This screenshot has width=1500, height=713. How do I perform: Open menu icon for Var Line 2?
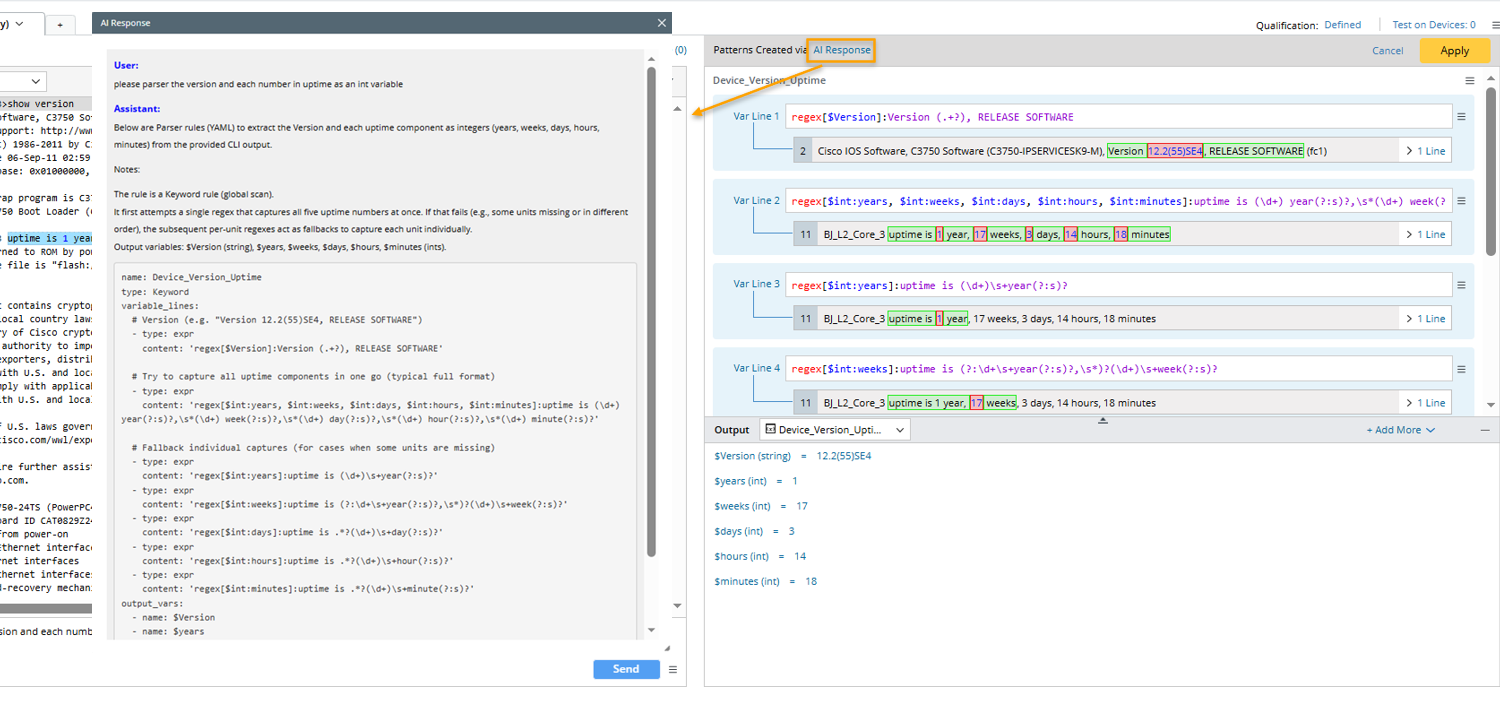point(1461,201)
